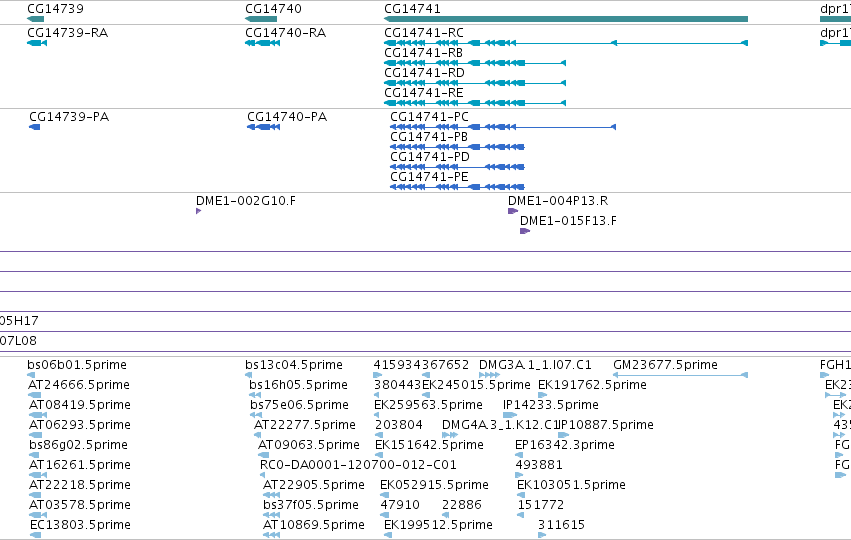This screenshot has width=851, height=540.
Task: Click EST AT24666.5prime
Action: [79, 385]
